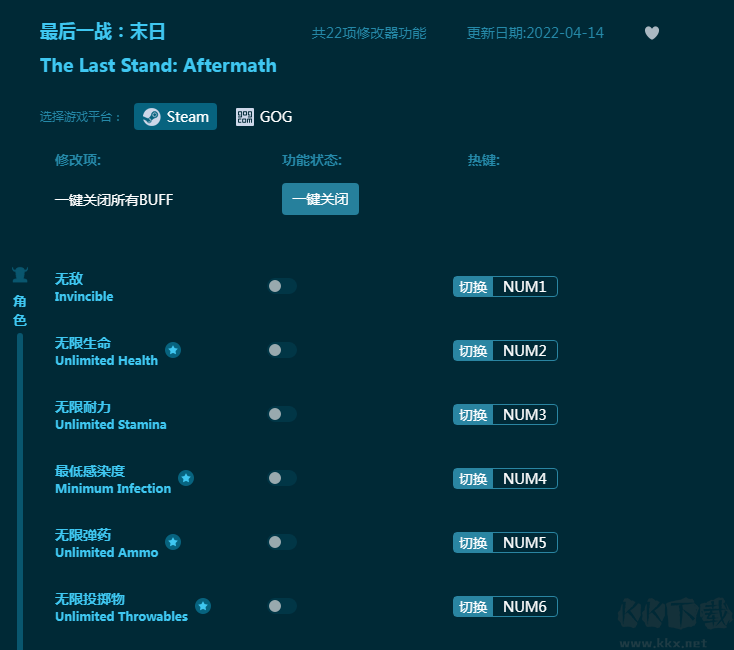Image resolution: width=734 pixels, height=650 pixels.
Task: Activate the Unlimited Throwables toggle
Action: 282,606
